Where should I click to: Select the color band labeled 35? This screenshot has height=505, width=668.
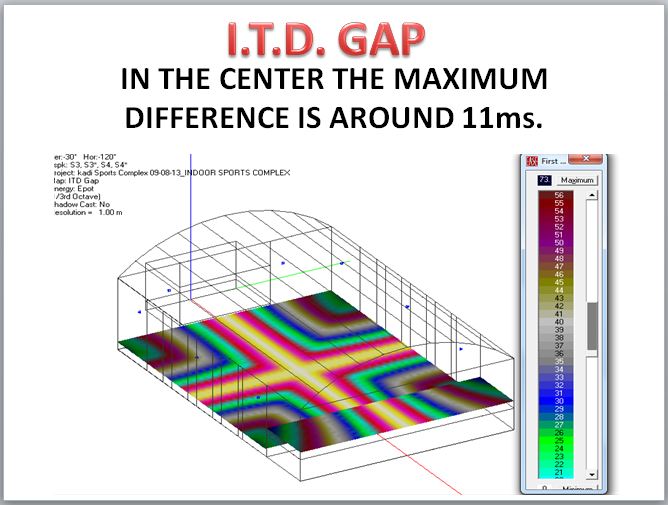coord(556,361)
